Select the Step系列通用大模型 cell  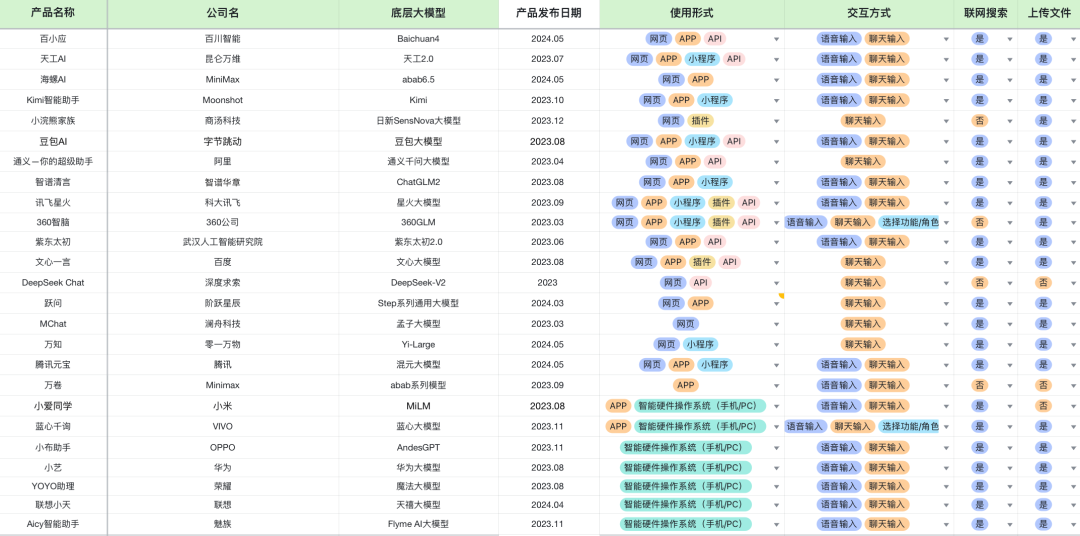[x=418, y=303]
